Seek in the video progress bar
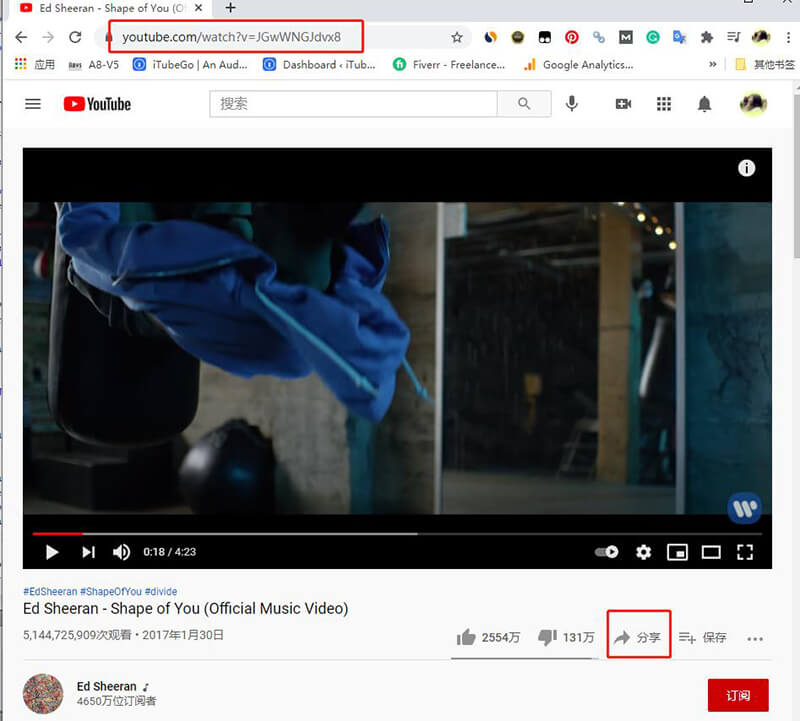Image resolution: width=800 pixels, height=721 pixels. (x=397, y=534)
